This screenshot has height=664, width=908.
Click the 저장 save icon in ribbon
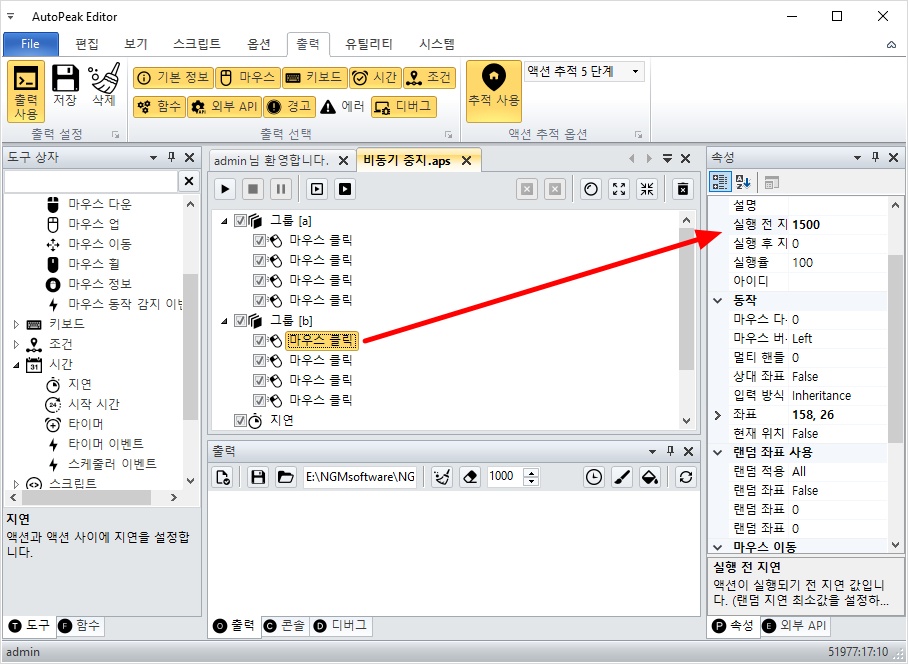tap(65, 86)
